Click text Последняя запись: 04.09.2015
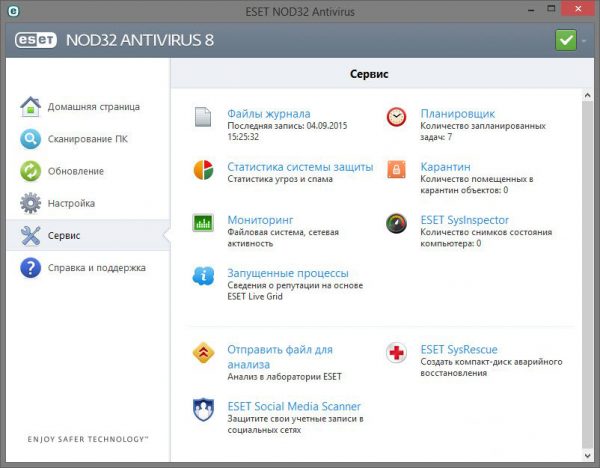 tap(287, 126)
